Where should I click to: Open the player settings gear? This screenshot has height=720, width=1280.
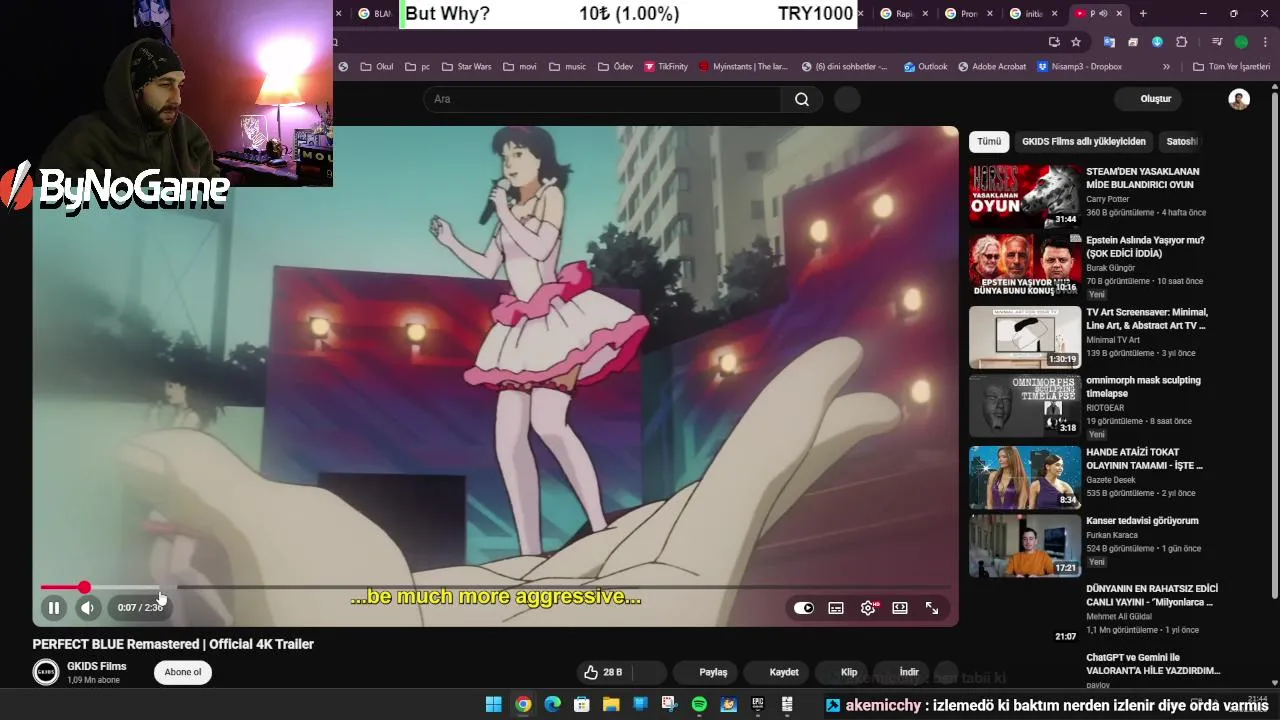coord(868,608)
